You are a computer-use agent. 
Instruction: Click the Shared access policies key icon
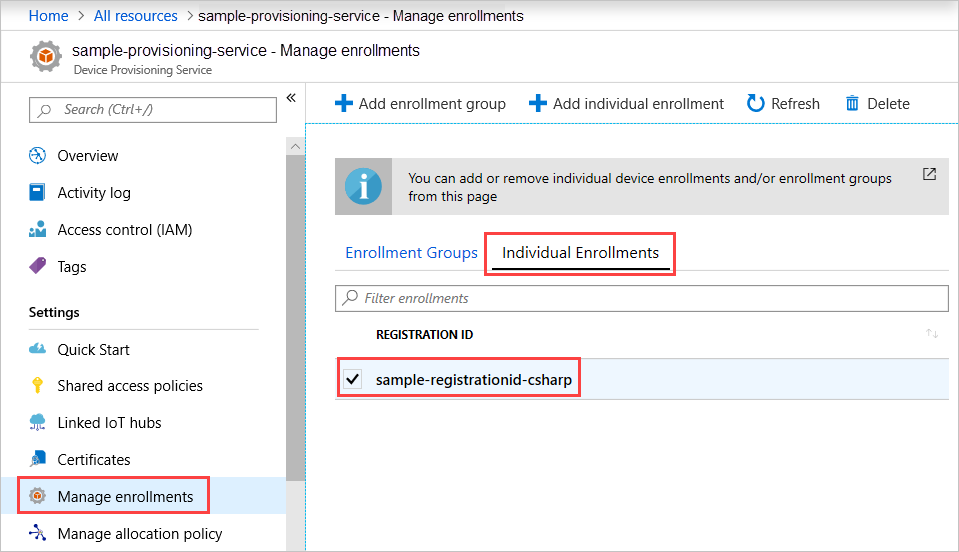(37, 385)
